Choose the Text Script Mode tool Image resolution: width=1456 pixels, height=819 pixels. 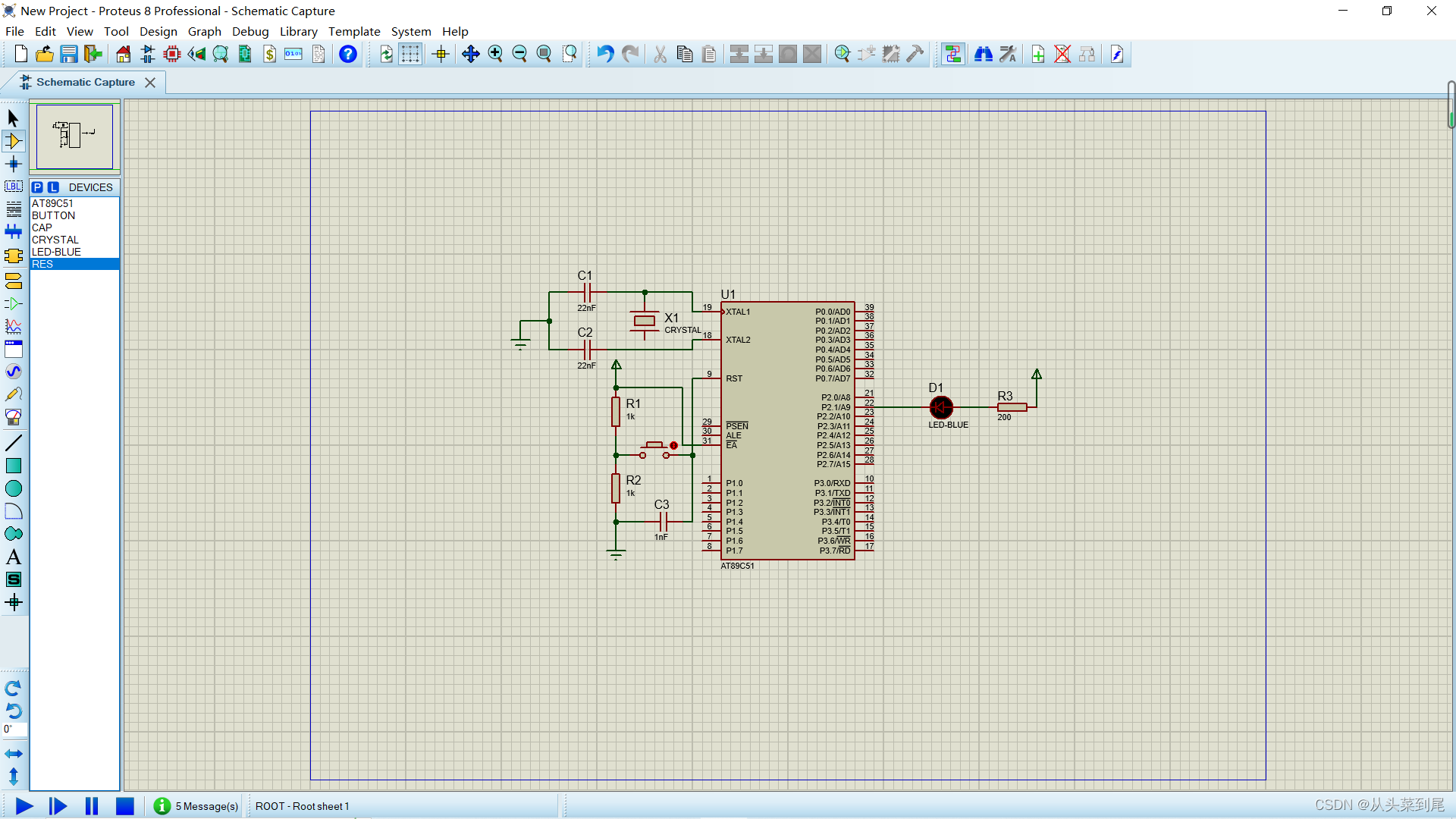pos(13,209)
